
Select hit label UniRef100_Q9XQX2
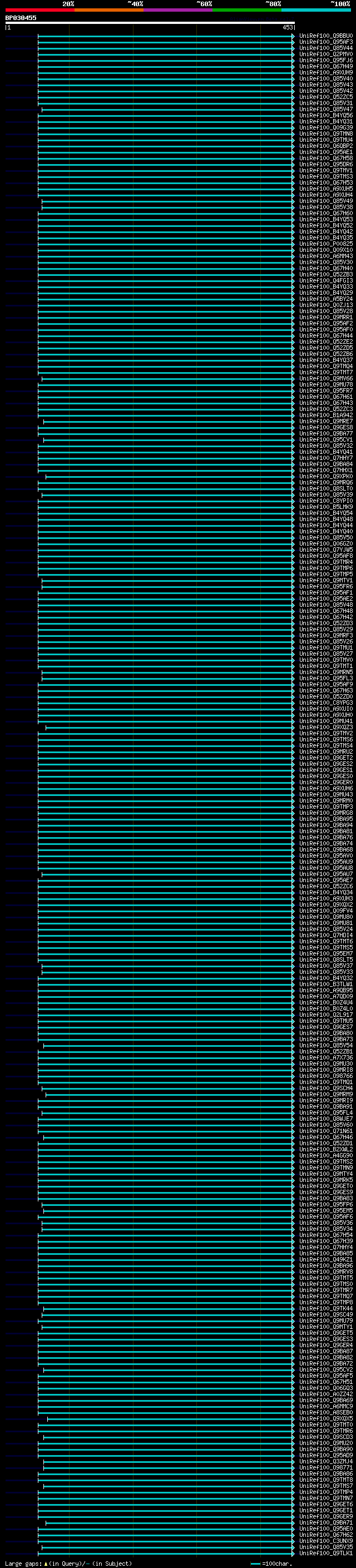pos(326,904)
